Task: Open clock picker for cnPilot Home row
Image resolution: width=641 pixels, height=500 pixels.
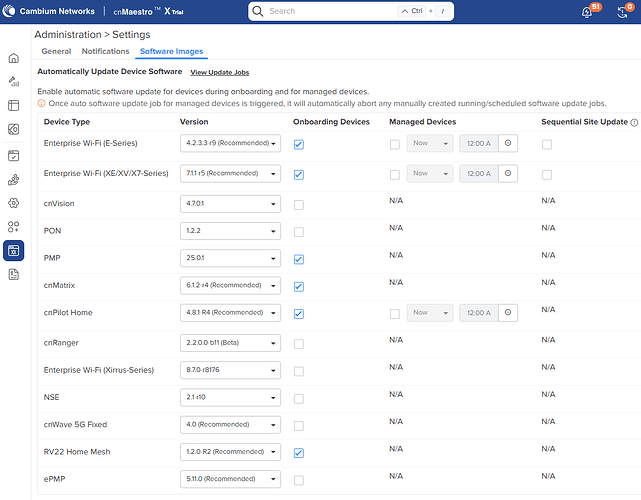Action: click(508, 312)
